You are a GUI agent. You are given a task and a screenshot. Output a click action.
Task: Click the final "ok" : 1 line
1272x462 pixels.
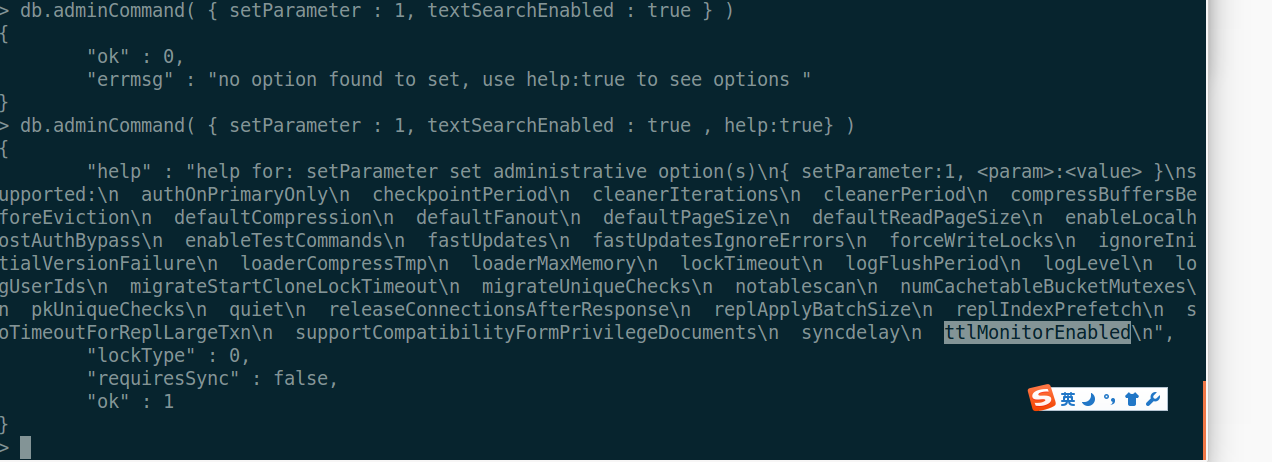pos(130,401)
